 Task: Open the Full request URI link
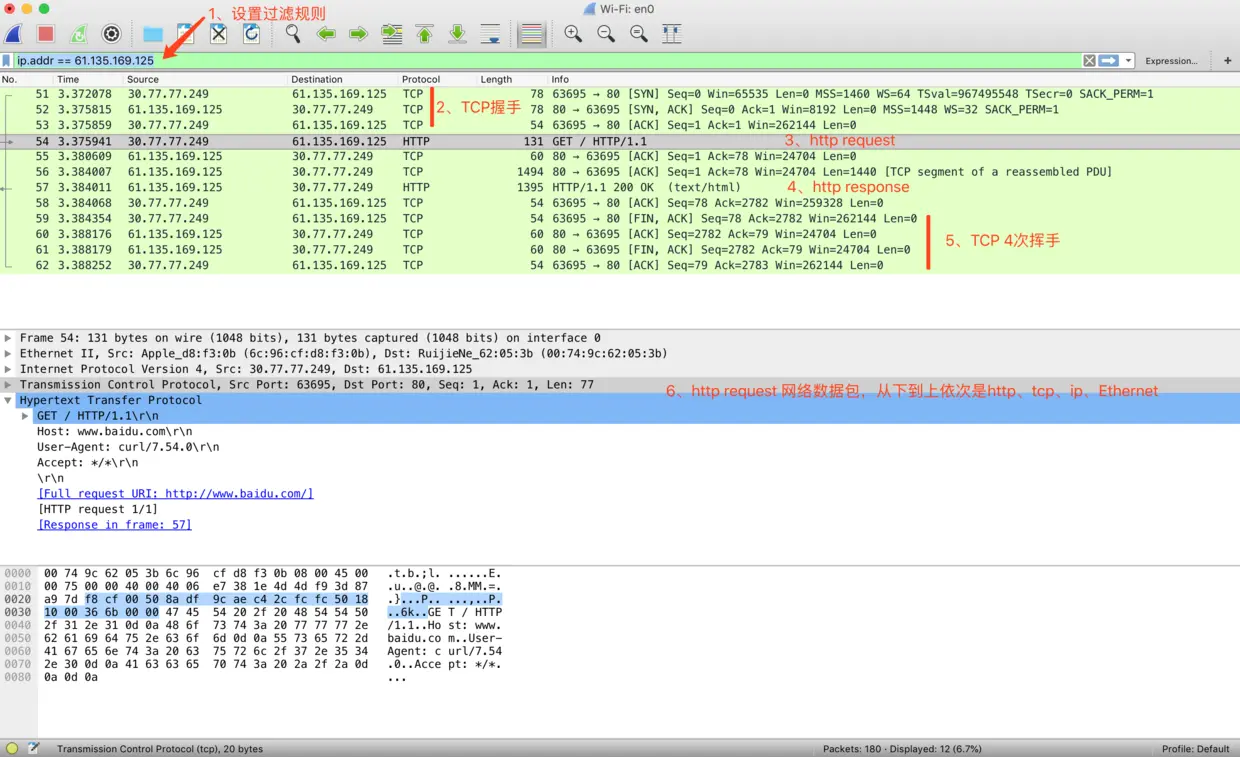click(x=175, y=494)
